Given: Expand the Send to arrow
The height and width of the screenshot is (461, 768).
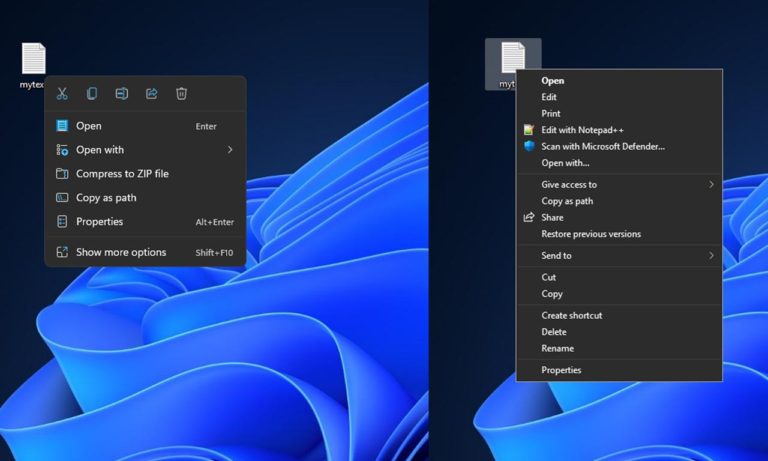Looking at the screenshot, I should coord(711,255).
